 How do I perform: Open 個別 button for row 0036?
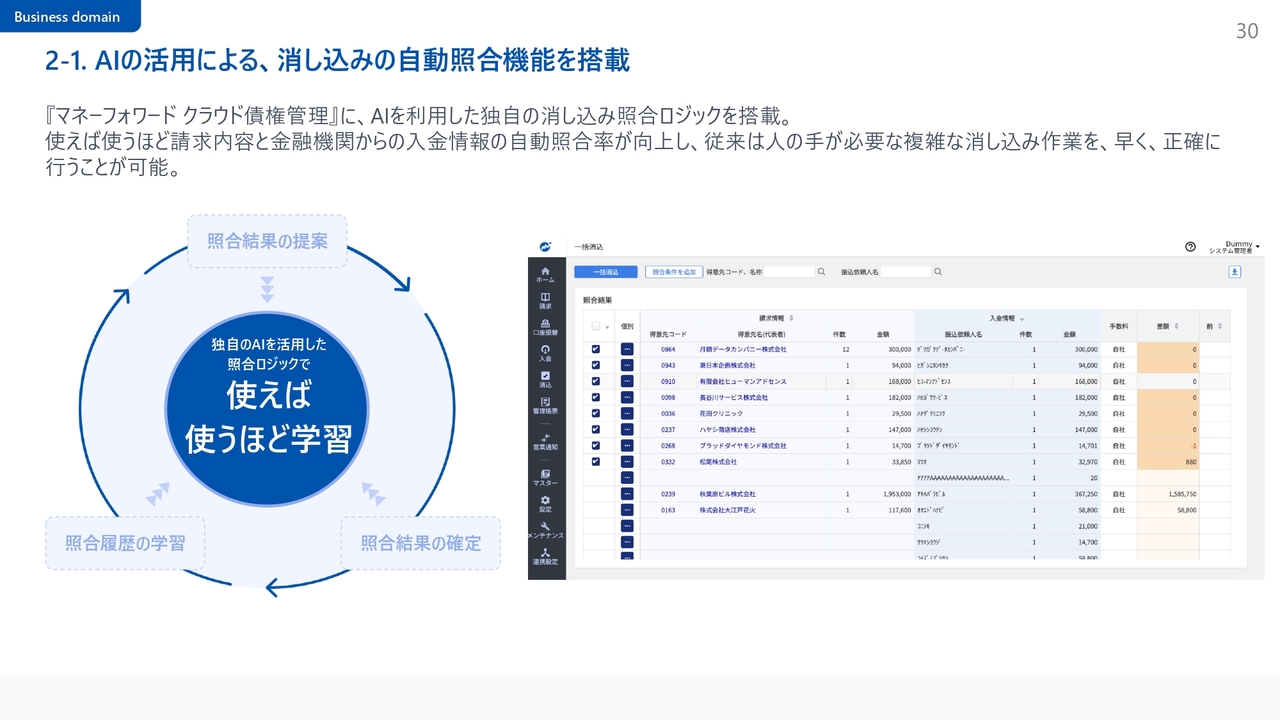(x=627, y=414)
